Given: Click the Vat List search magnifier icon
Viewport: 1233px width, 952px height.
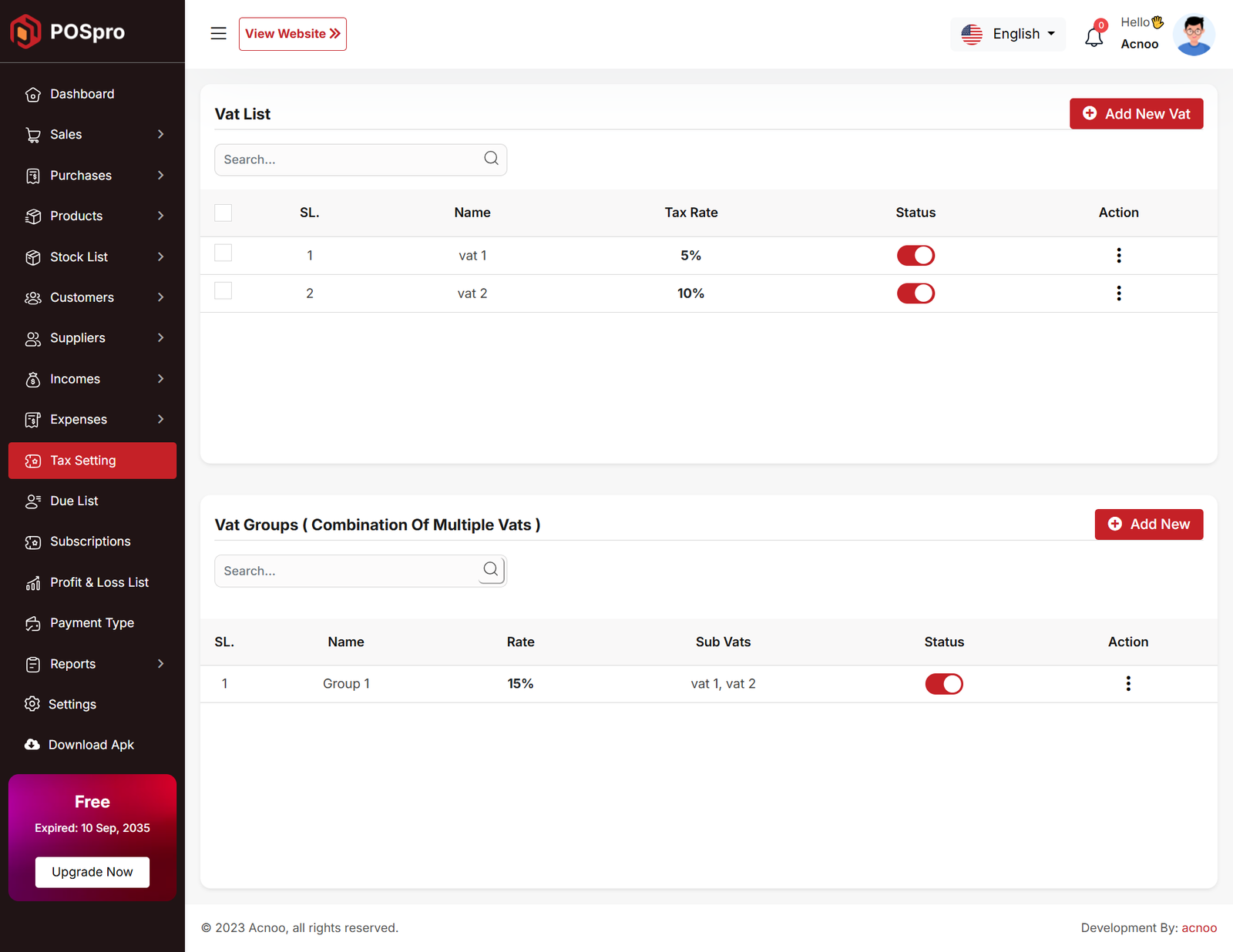Looking at the screenshot, I should (x=491, y=159).
